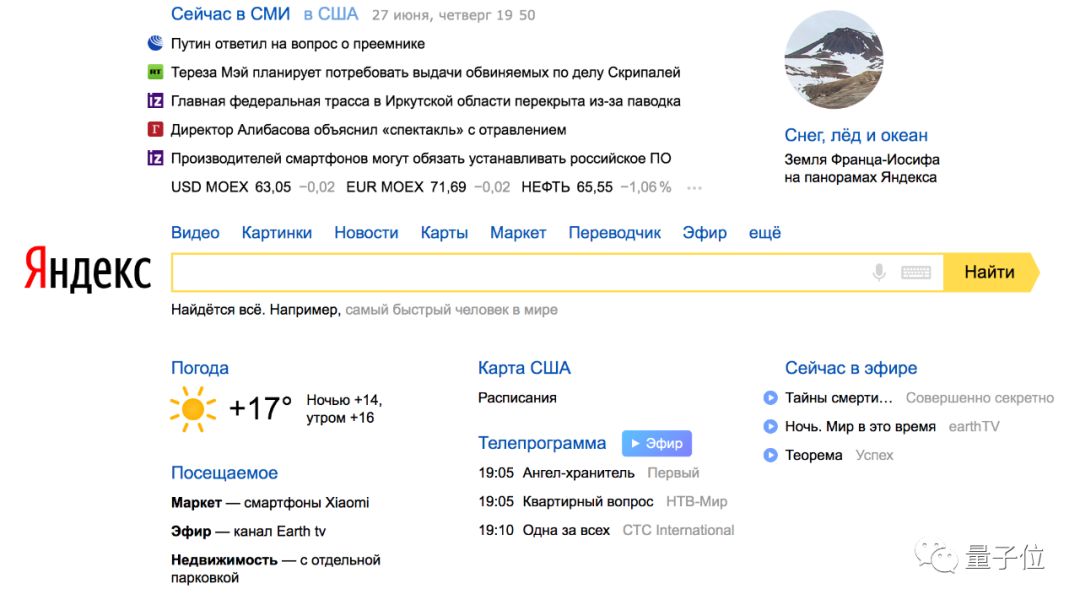Click the sun weather icon

(x=193, y=409)
